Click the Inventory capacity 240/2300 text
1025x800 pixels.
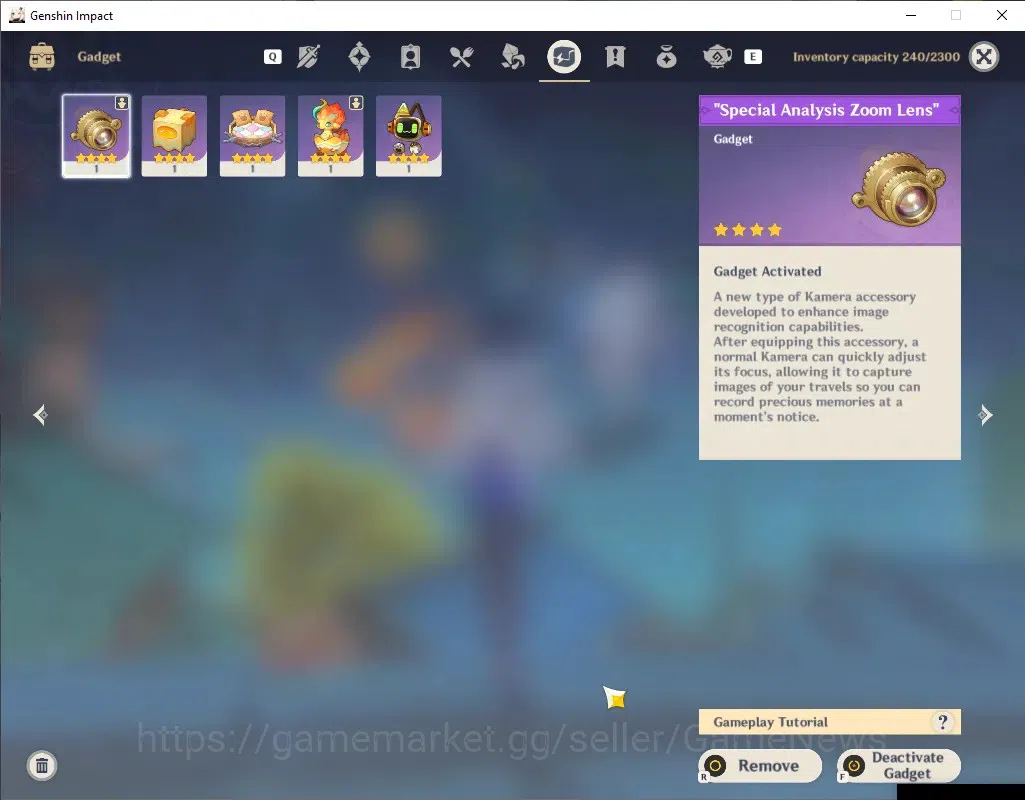(x=876, y=57)
